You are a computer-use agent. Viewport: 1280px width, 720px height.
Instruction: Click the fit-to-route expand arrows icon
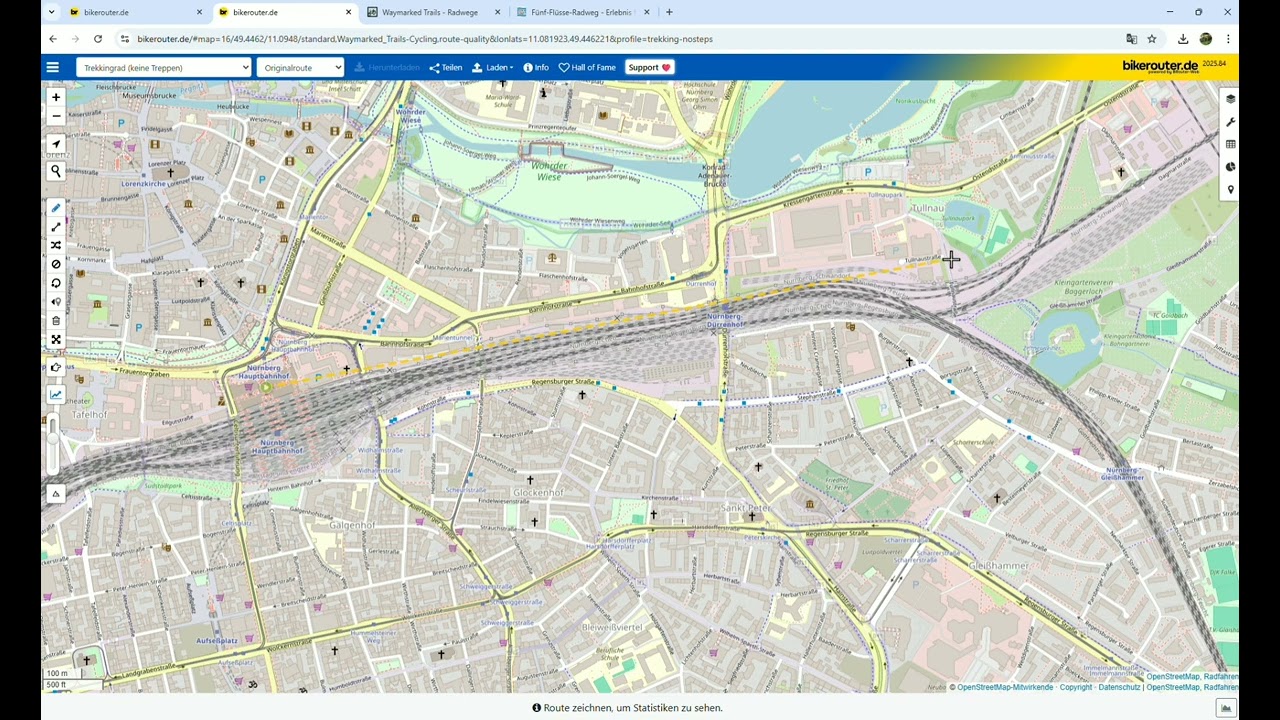pos(56,340)
